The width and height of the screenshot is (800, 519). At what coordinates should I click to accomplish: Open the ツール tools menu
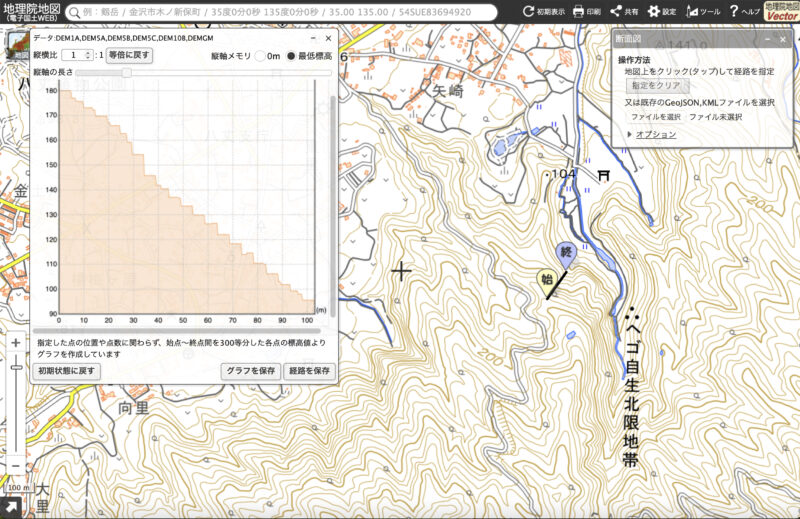coord(704,12)
